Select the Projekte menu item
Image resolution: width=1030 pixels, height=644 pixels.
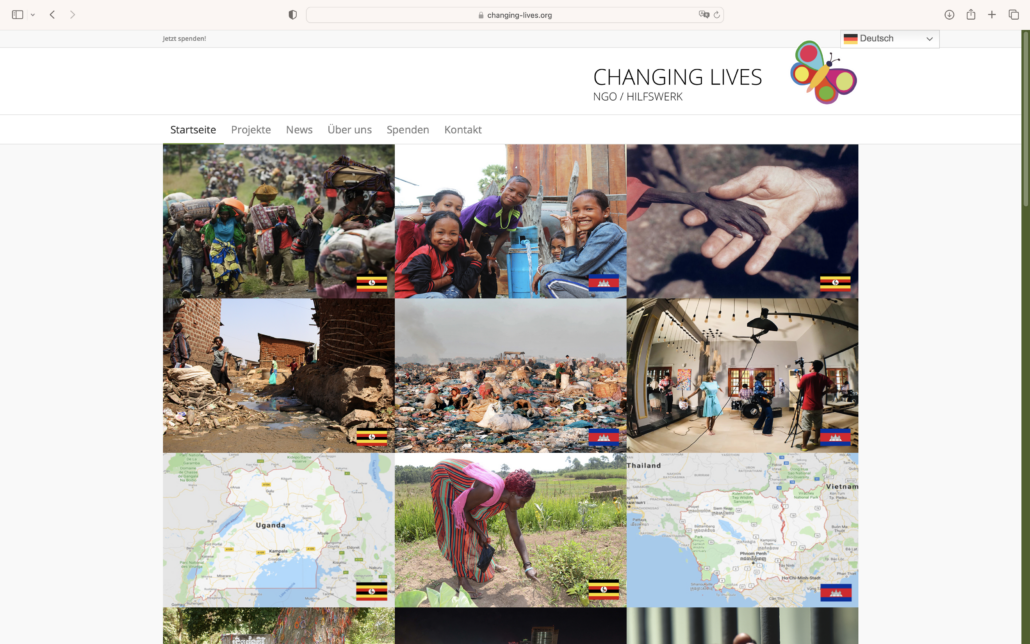pyautogui.click(x=251, y=129)
